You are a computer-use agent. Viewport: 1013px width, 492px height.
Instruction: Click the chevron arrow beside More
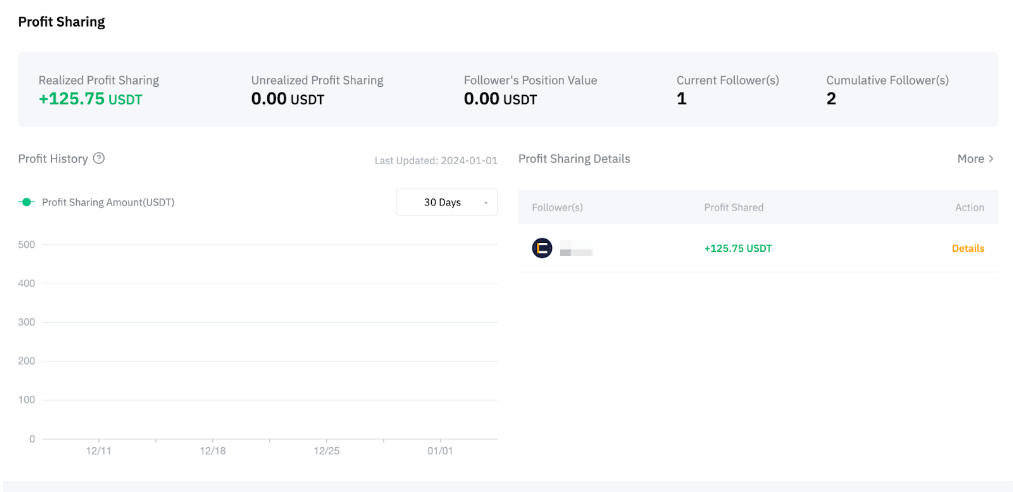[991, 159]
